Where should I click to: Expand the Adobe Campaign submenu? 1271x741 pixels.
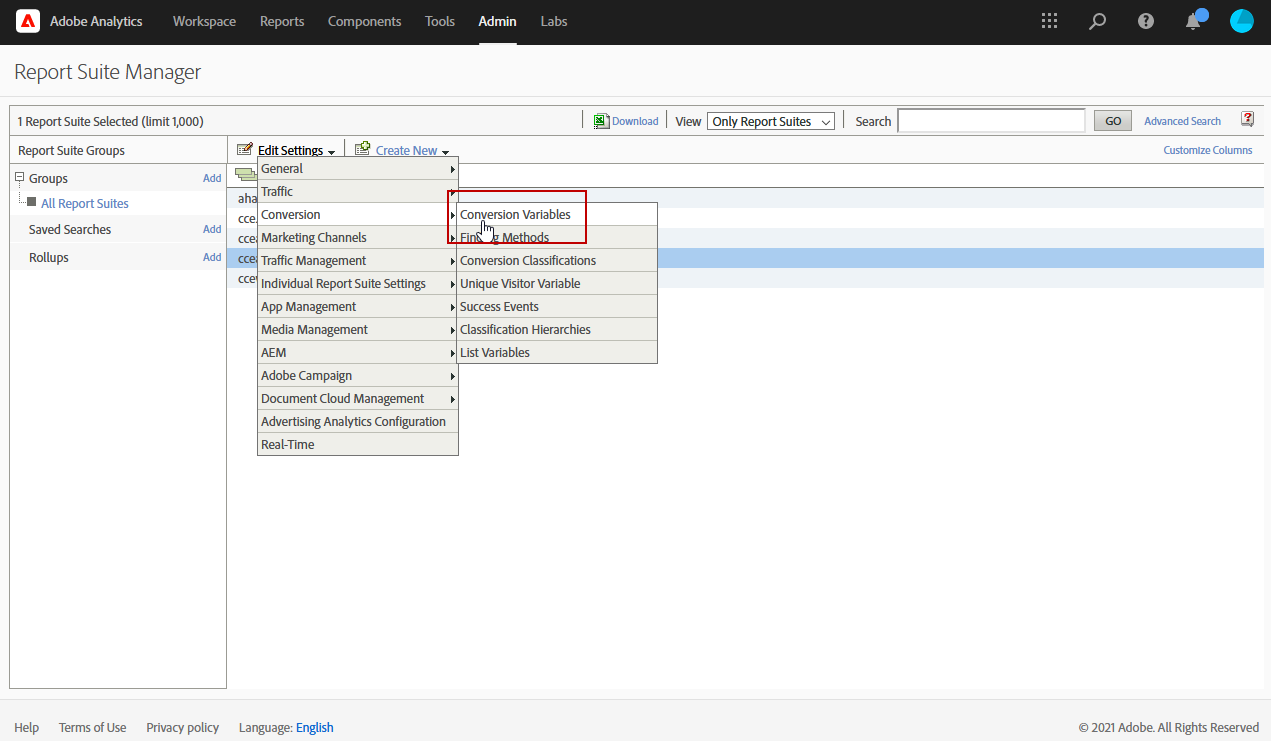click(358, 376)
